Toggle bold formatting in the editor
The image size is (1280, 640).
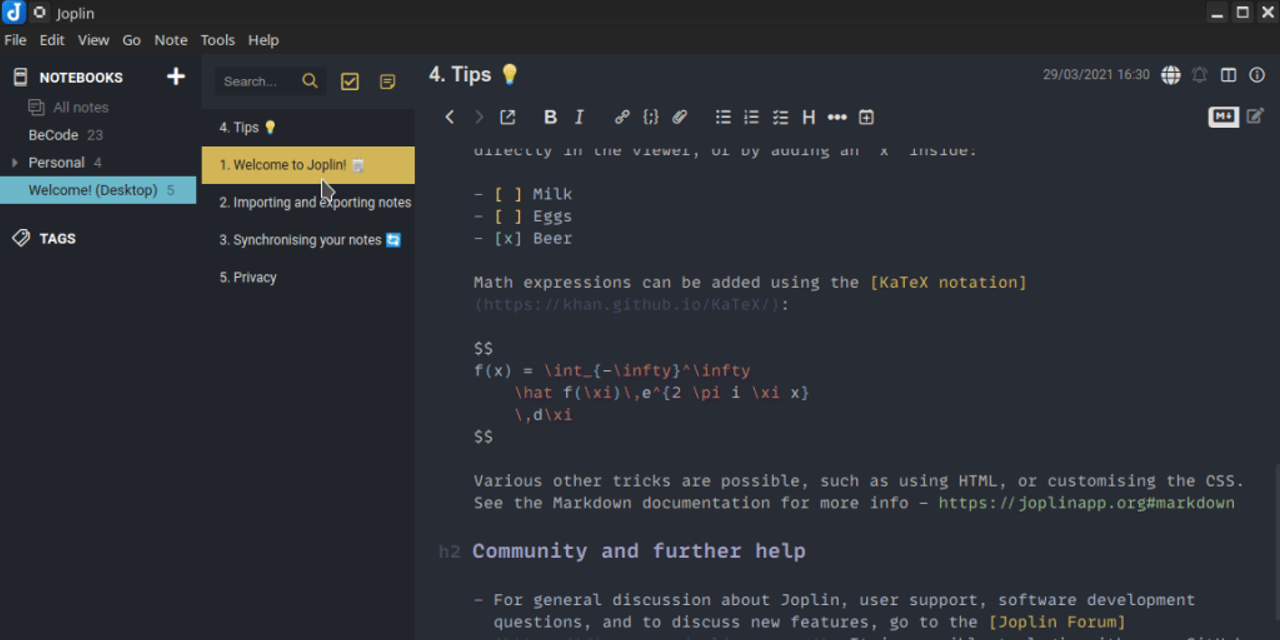(550, 117)
